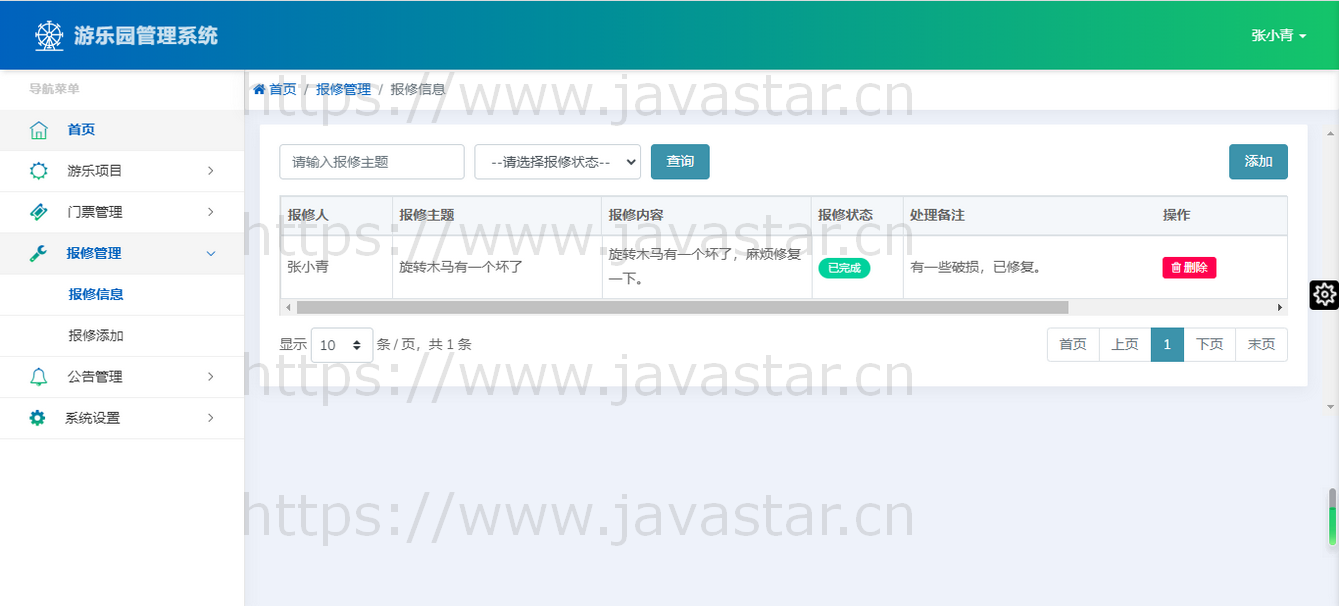This screenshot has height=606, width=1339.
Task: Click the 公告管理 bell icon
Action: point(38,377)
